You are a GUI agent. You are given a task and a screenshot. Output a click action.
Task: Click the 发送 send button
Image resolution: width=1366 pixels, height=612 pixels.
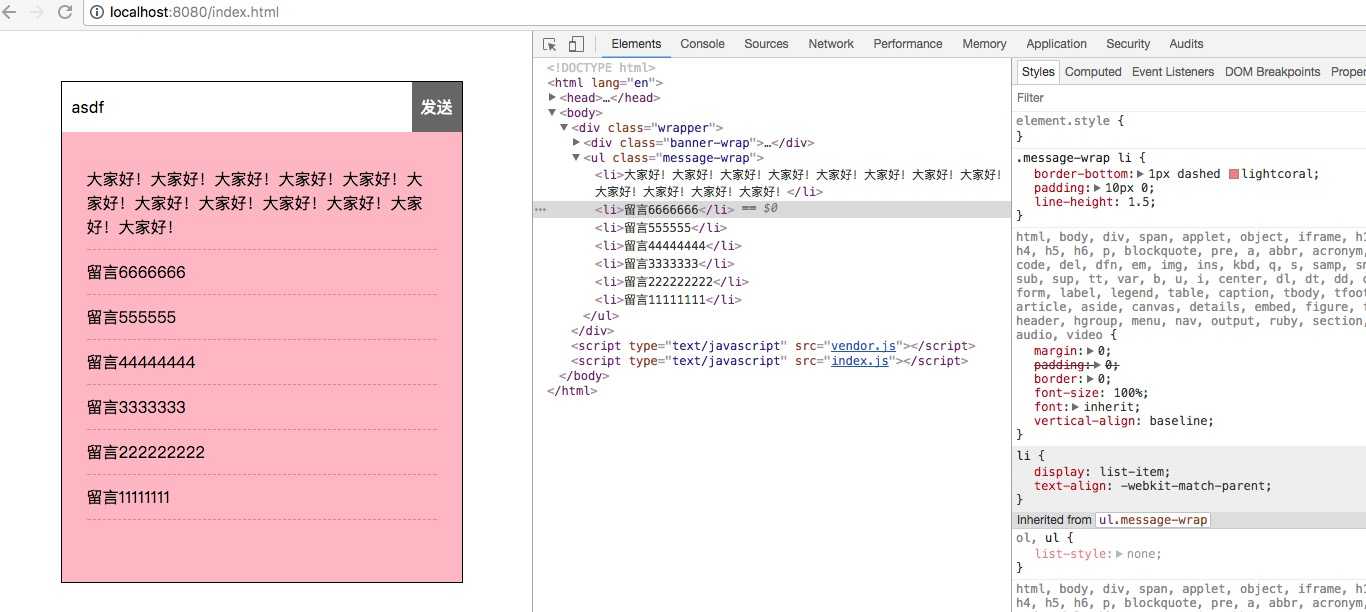[x=437, y=107]
